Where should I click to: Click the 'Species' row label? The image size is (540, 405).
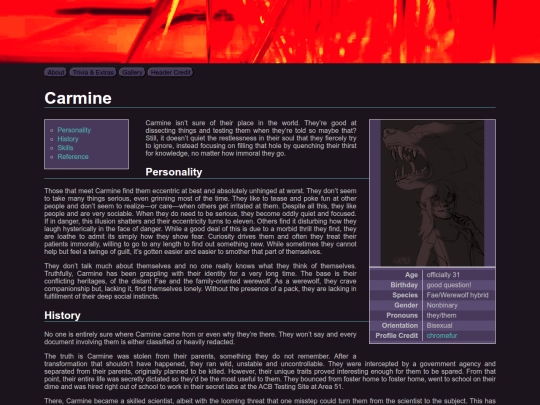405,295
